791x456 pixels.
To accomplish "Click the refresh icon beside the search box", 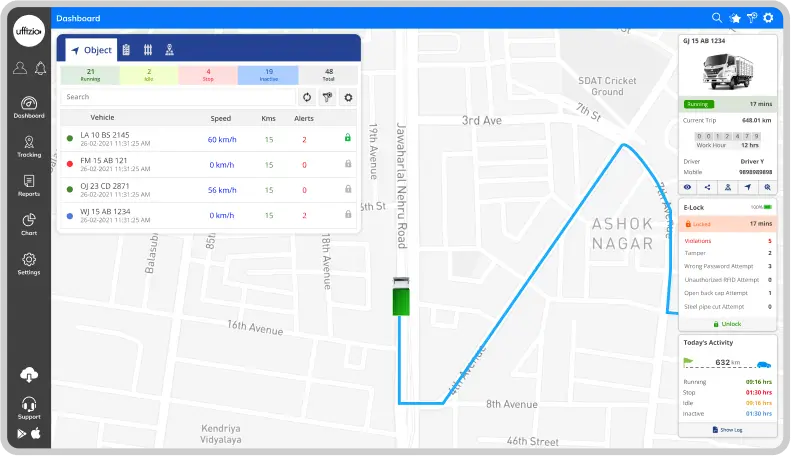I will point(307,97).
